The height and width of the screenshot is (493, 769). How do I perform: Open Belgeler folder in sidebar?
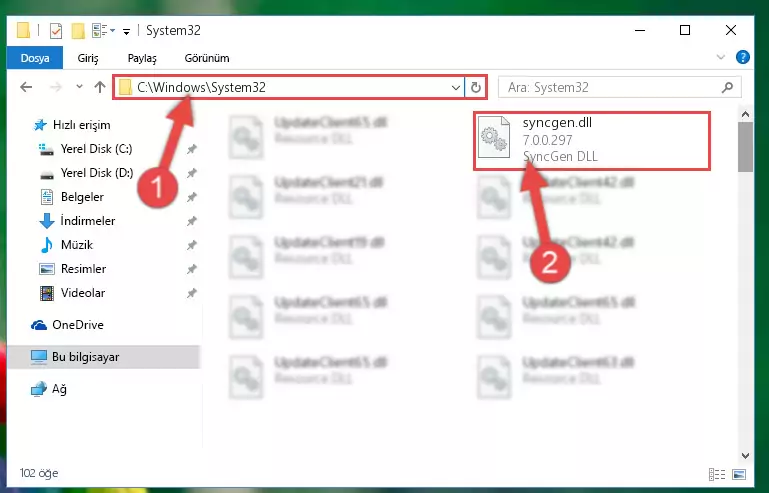point(72,197)
